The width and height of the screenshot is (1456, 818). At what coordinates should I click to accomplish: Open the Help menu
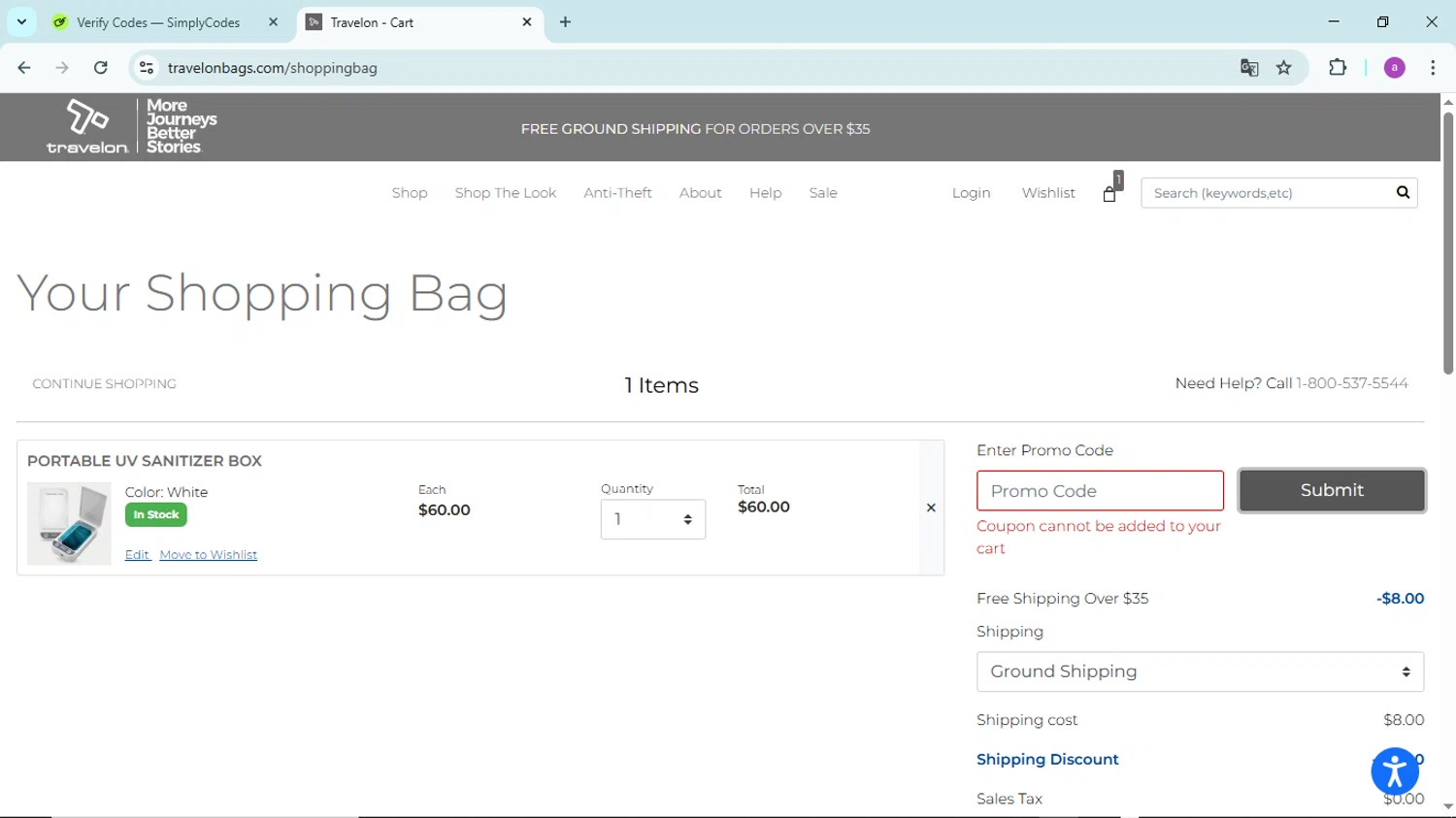click(765, 193)
